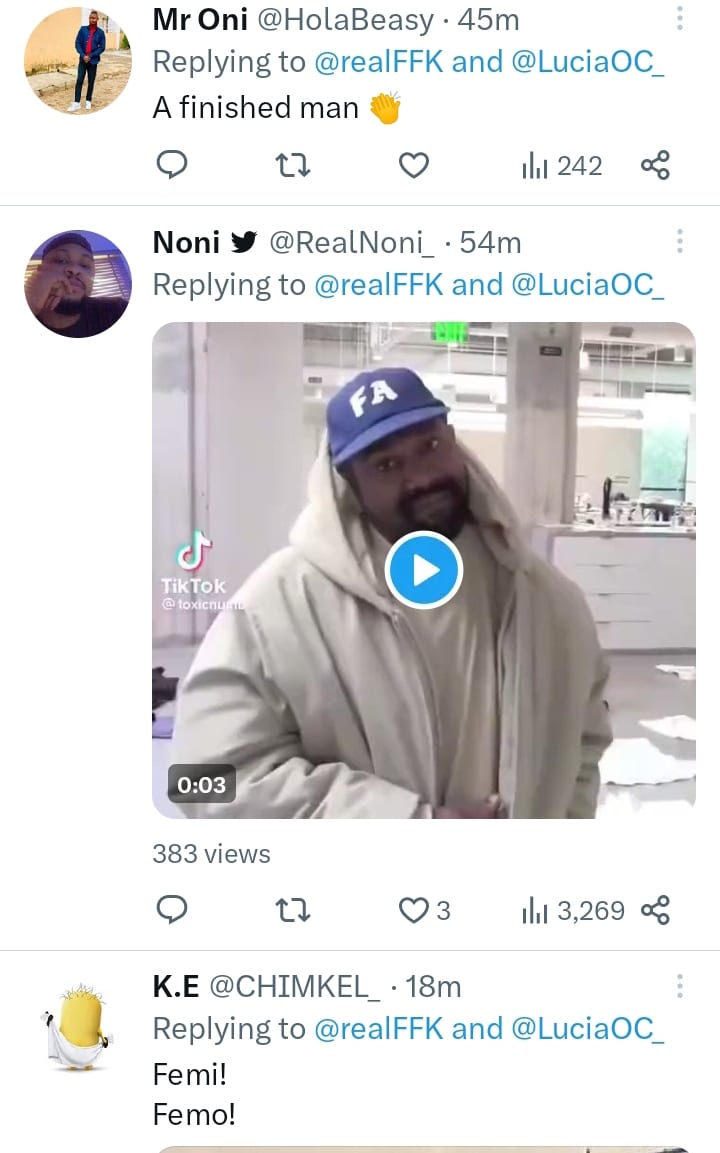Open @realFFK link in K.E's reply
720x1153 pixels.
click(x=379, y=1029)
